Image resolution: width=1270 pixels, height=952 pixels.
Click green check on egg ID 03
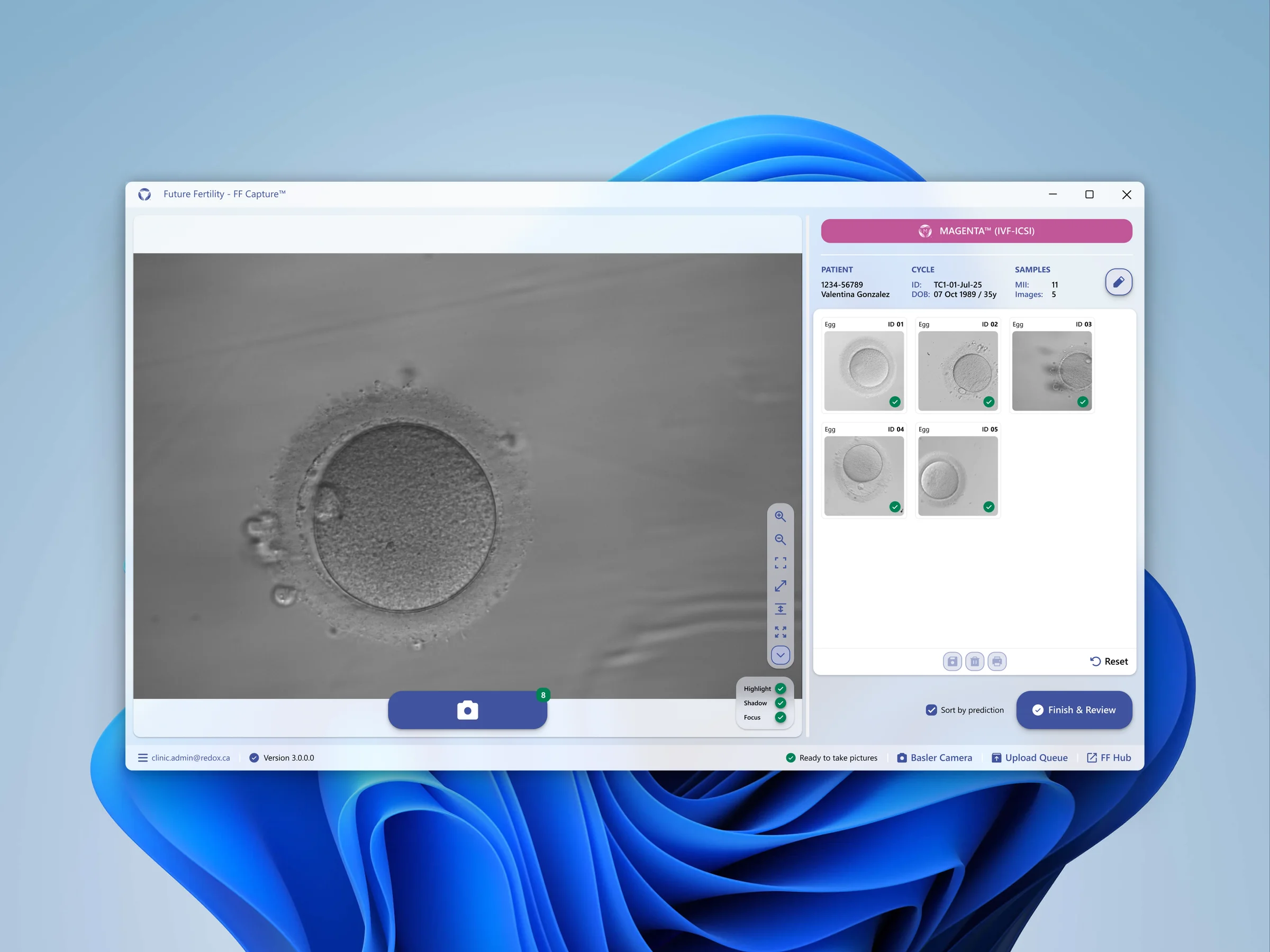tap(1083, 401)
